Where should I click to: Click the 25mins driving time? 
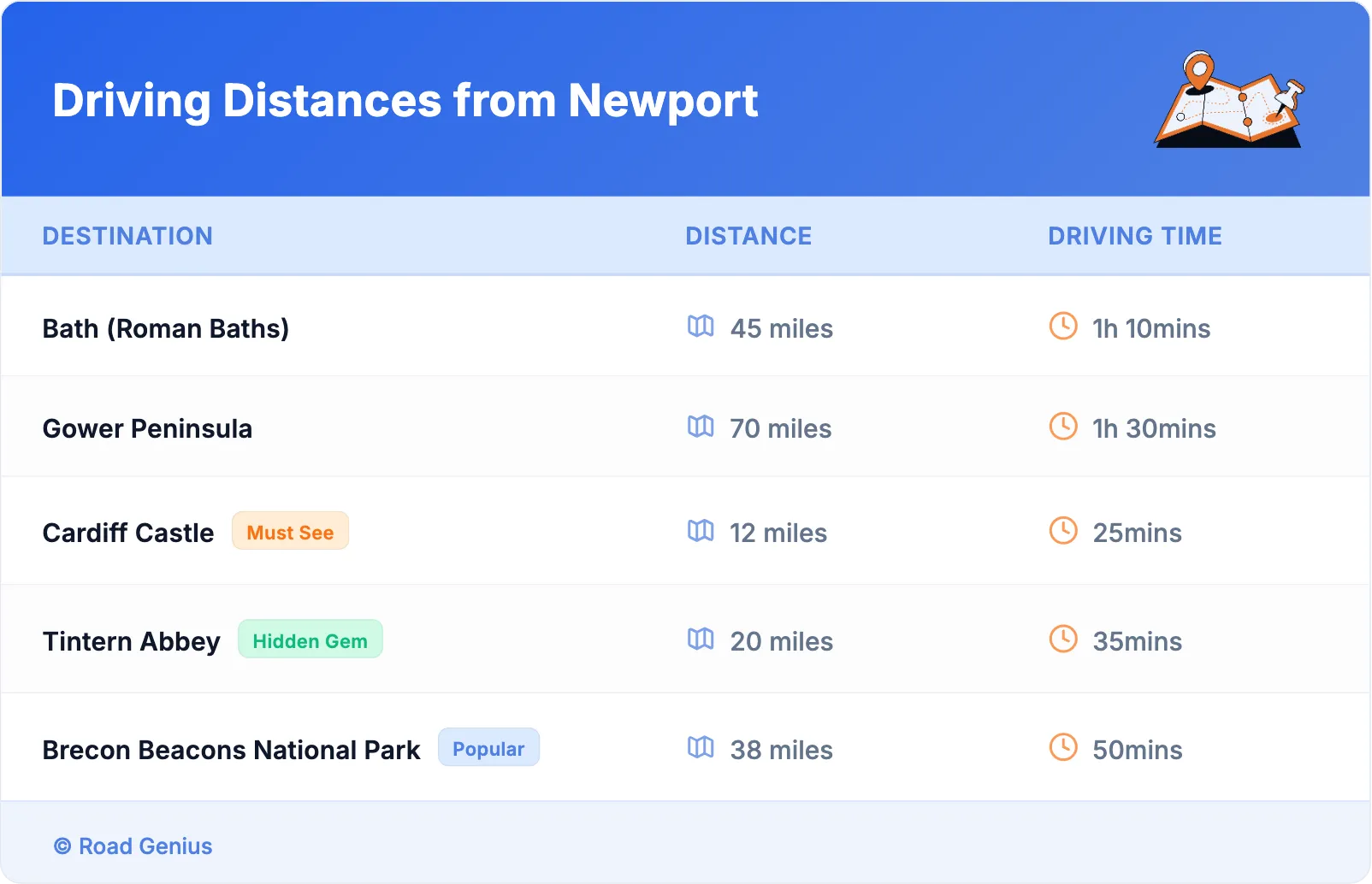[x=1138, y=533]
